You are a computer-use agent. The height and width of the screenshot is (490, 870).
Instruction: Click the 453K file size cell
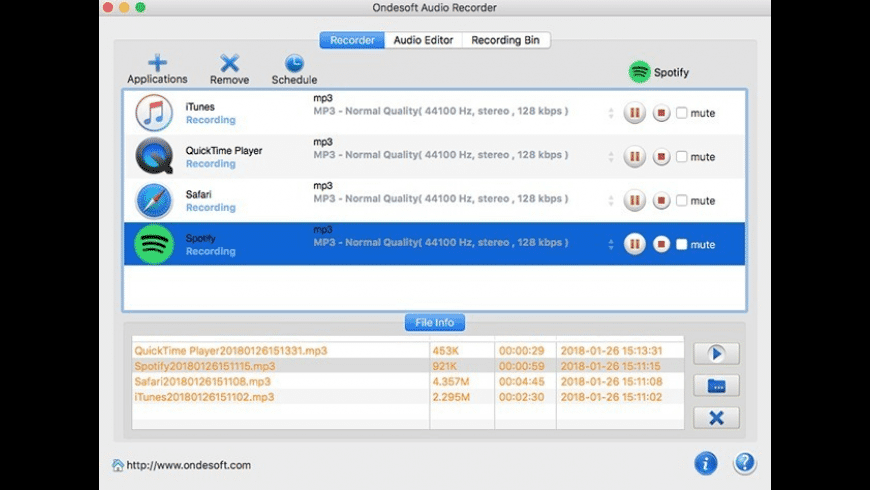click(445, 351)
